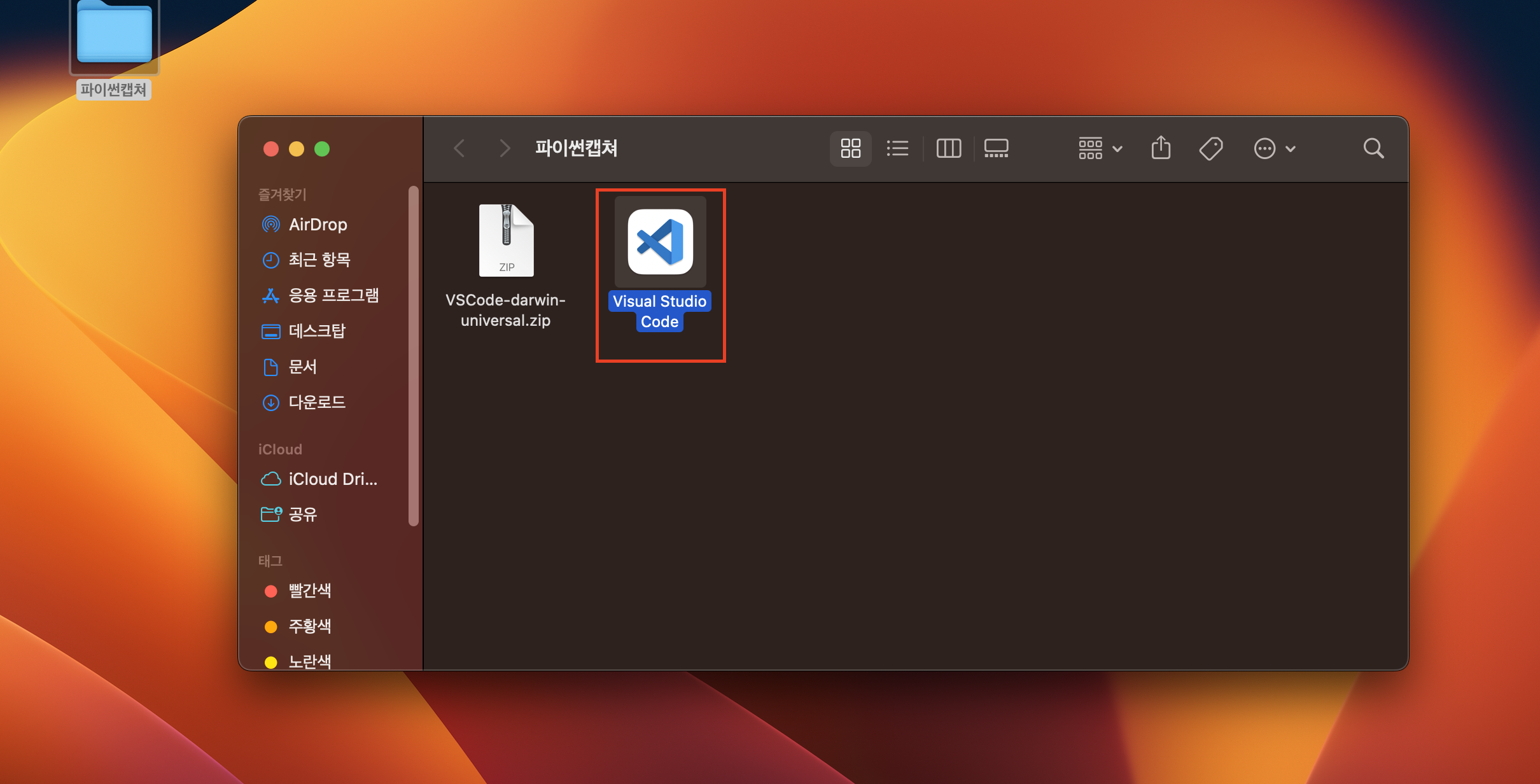The height and width of the screenshot is (784, 1540).
Task: Click the Share toolbar icon
Action: [1161, 148]
